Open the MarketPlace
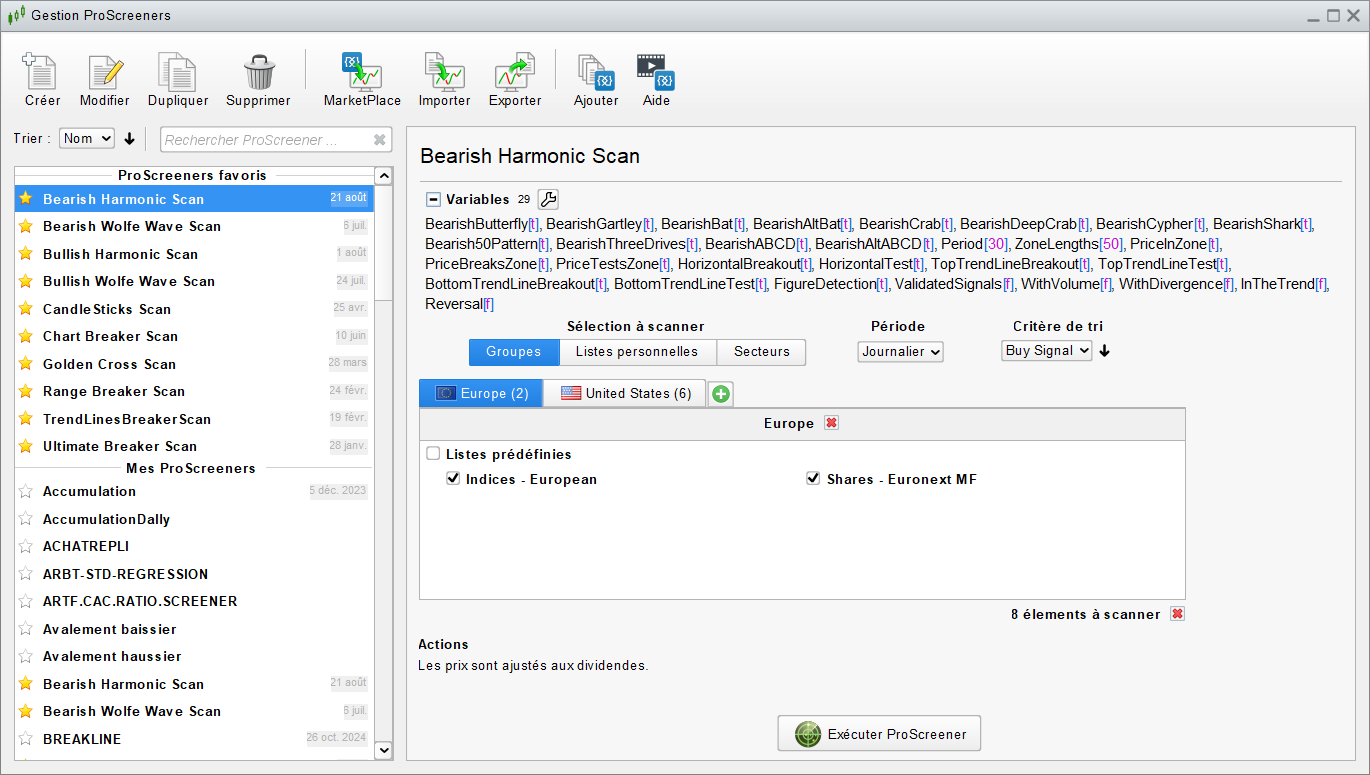The height and width of the screenshot is (775, 1370). click(x=361, y=73)
